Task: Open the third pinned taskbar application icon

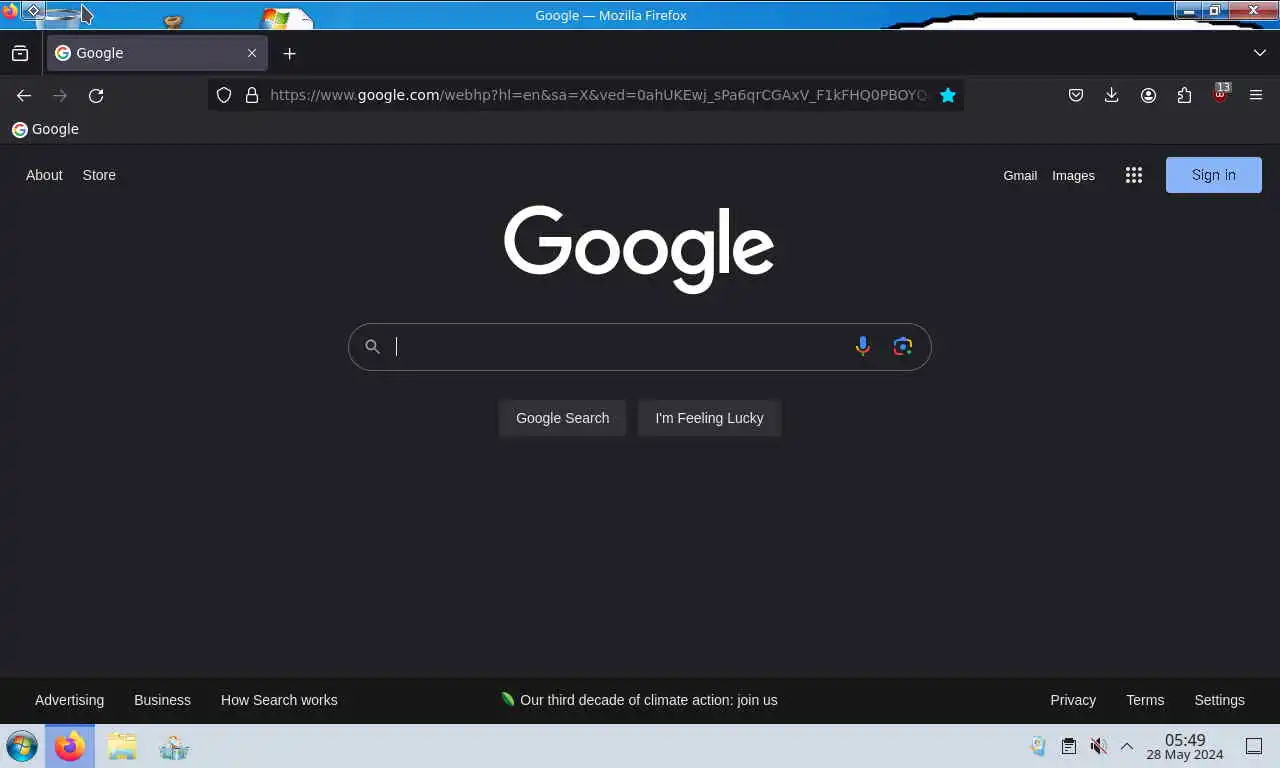Action: click(174, 746)
